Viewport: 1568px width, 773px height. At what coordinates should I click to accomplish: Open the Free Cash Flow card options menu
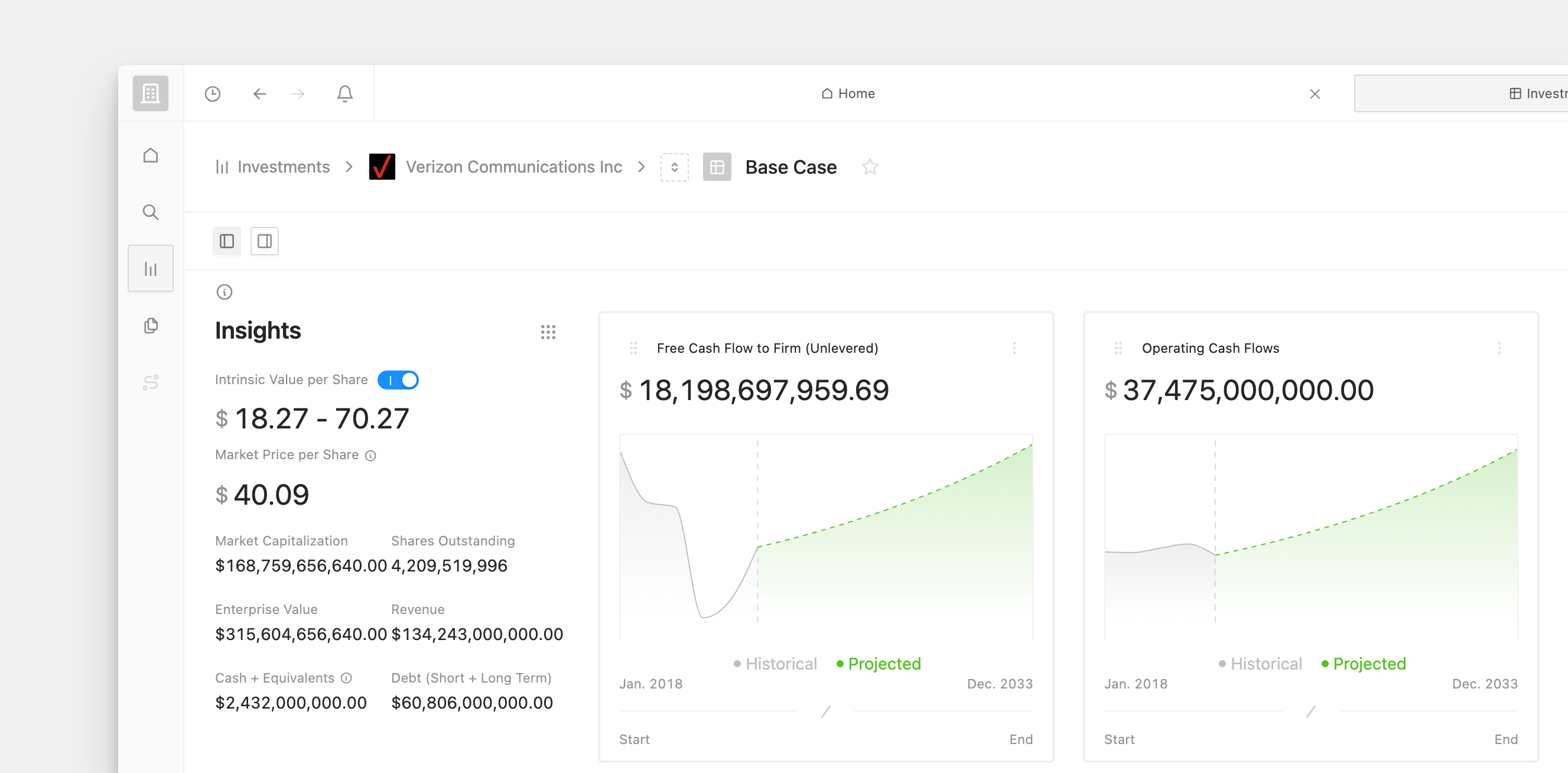pyautogui.click(x=1014, y=348)
